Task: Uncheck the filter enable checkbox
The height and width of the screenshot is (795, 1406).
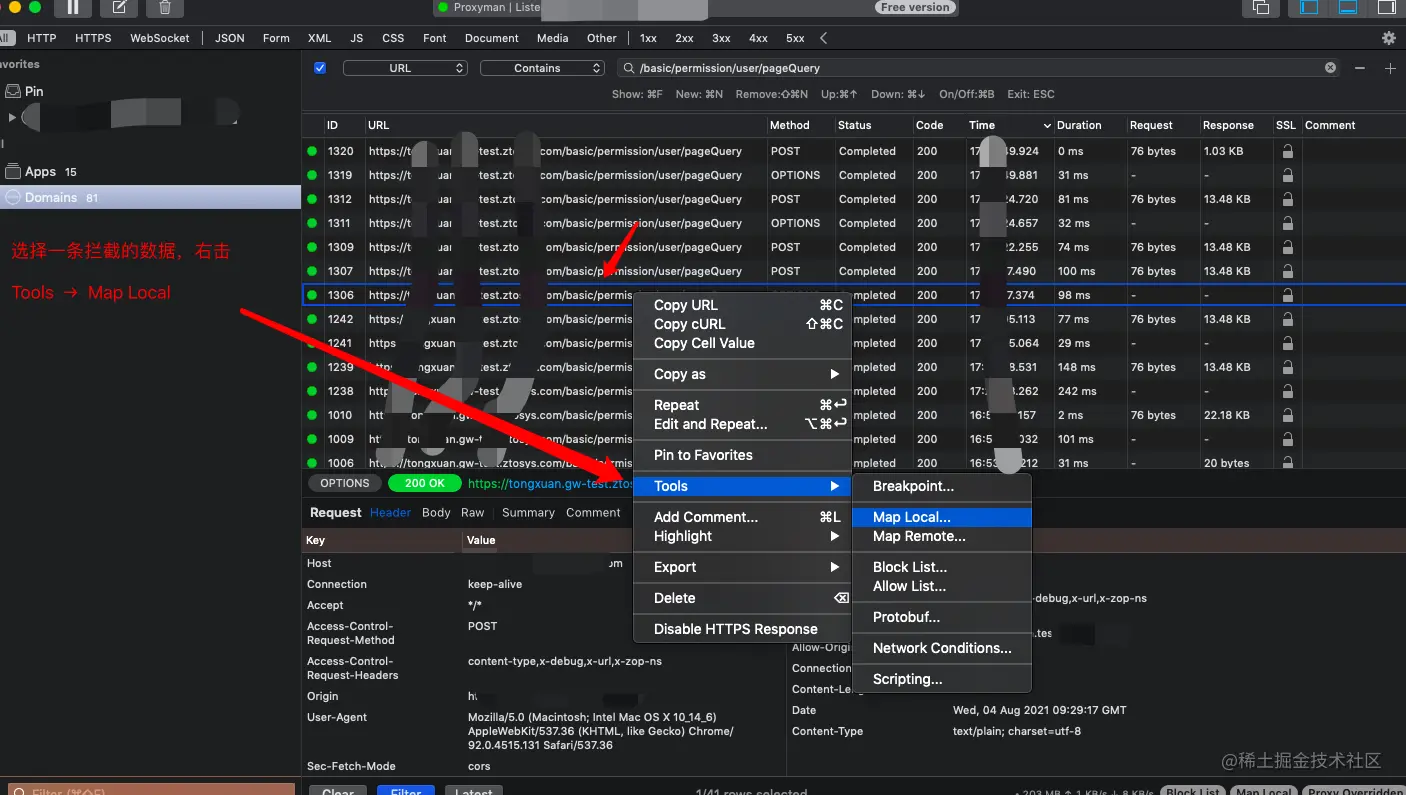Action: pos(320,68)
